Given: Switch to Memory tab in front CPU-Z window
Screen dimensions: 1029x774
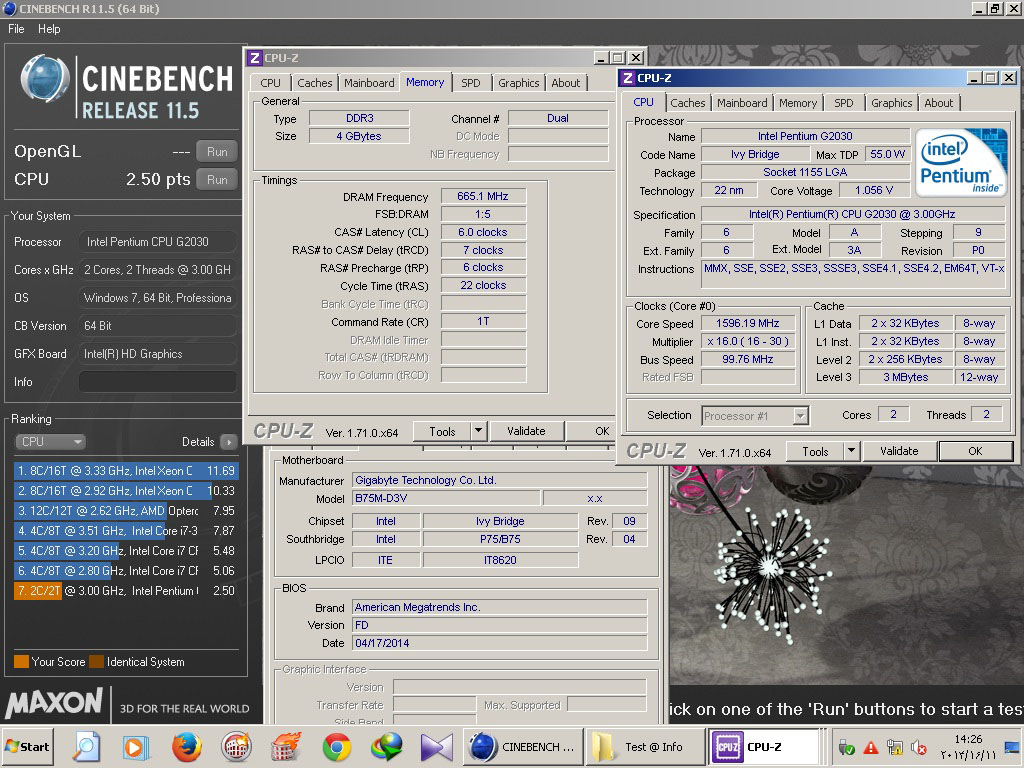Looking at the screenshot, I should (x=797, y=103).
